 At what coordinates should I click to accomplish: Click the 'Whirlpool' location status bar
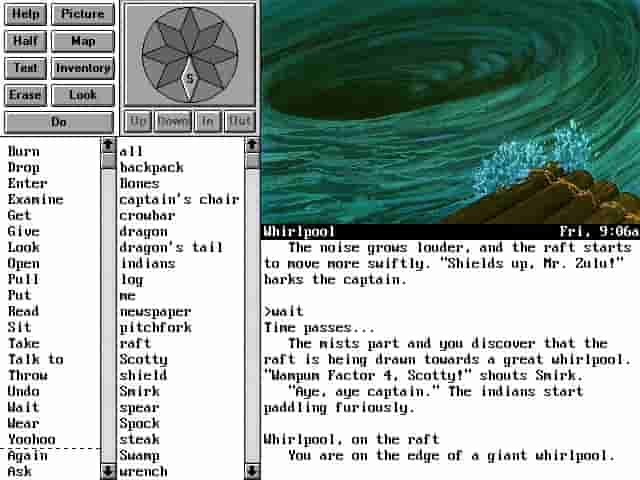pyautogui.click(x=450, y=231)
